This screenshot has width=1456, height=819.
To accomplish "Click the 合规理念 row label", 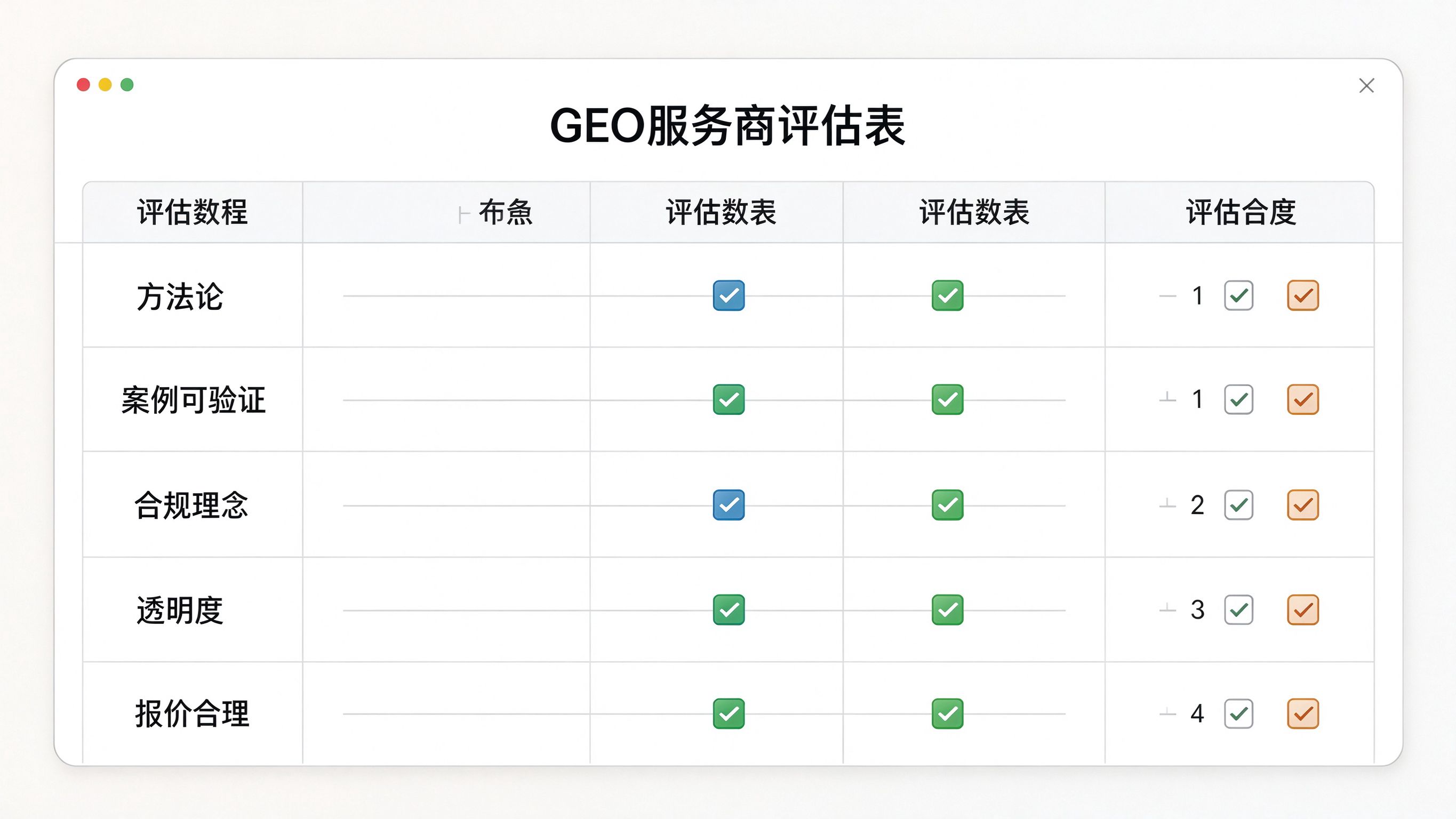I will [x=191, y=505].
